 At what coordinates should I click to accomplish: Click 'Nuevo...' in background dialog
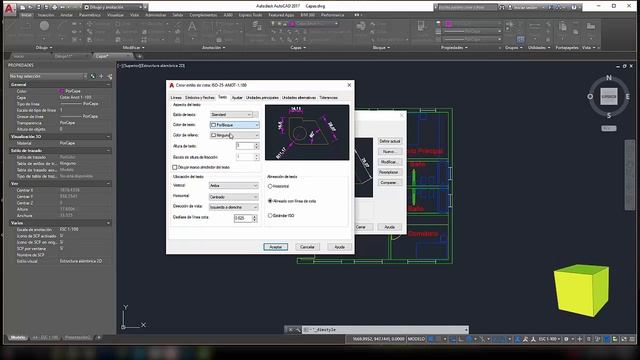click(x=389, y=151)
